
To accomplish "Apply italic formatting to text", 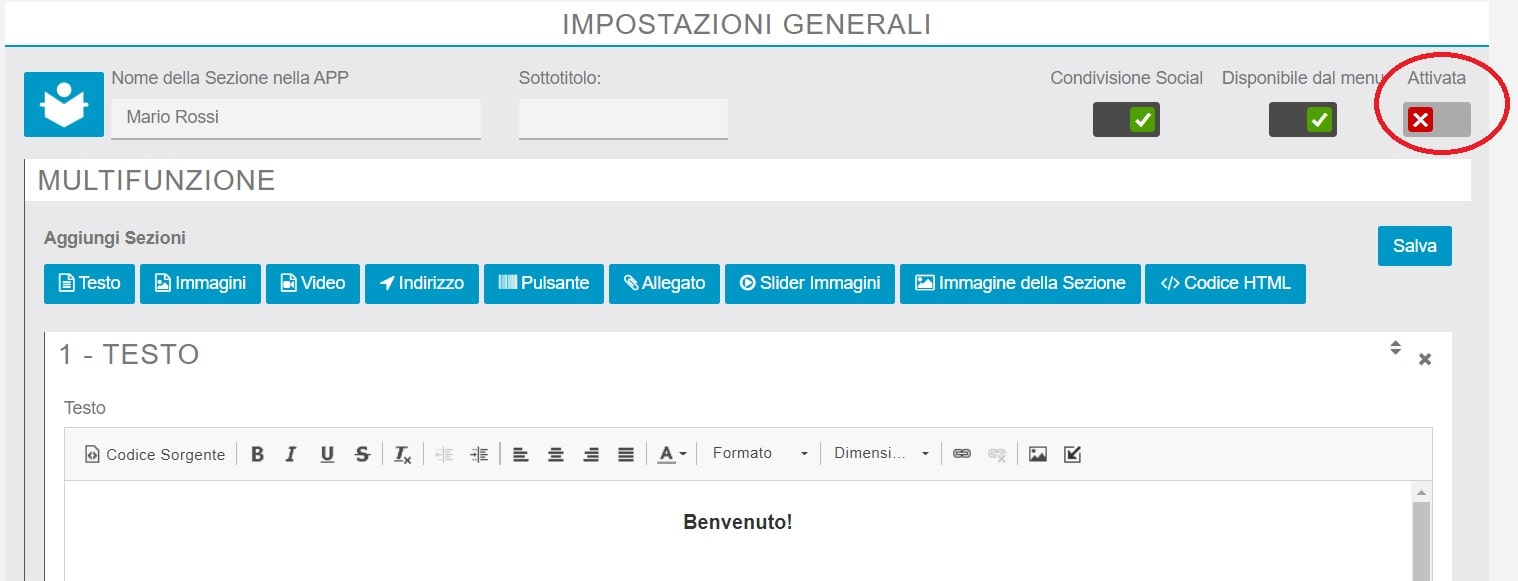I will pyautogui.click(x=291, y=454).
